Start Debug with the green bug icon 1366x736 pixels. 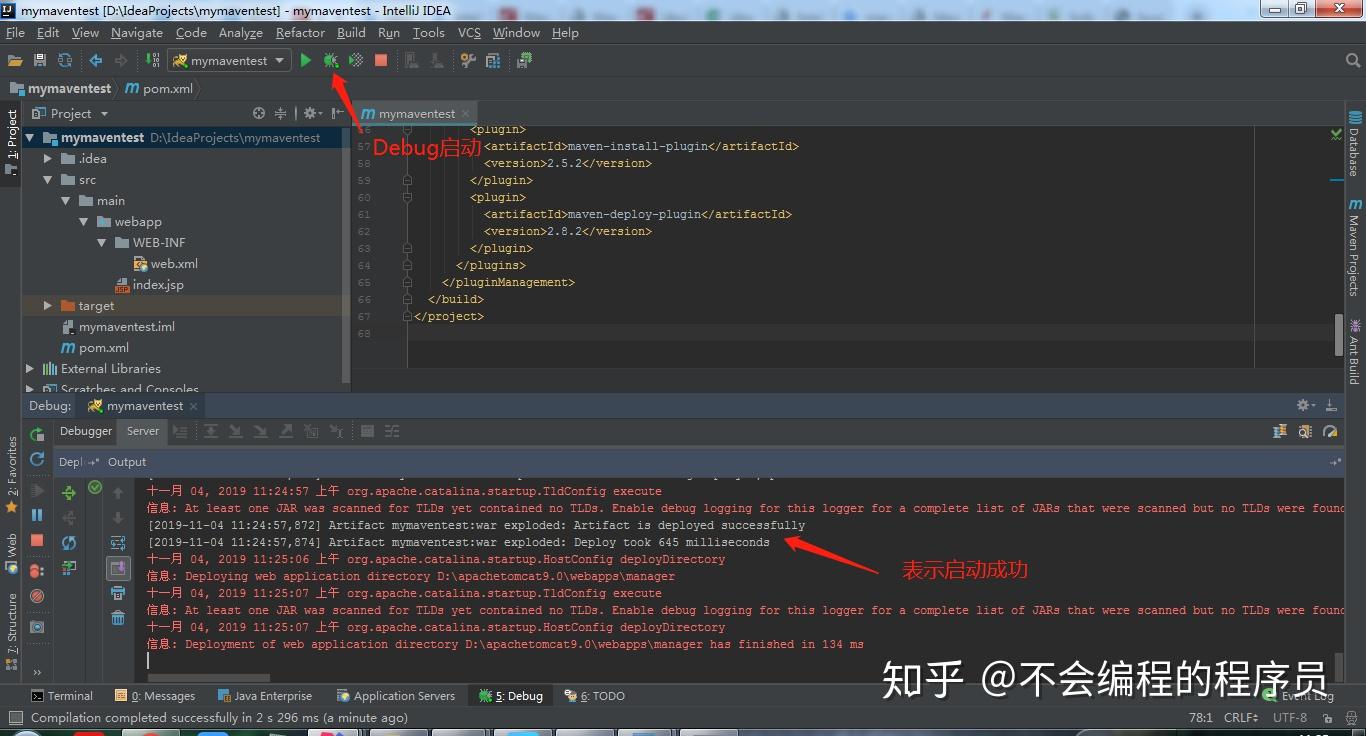tap(331, 61)
